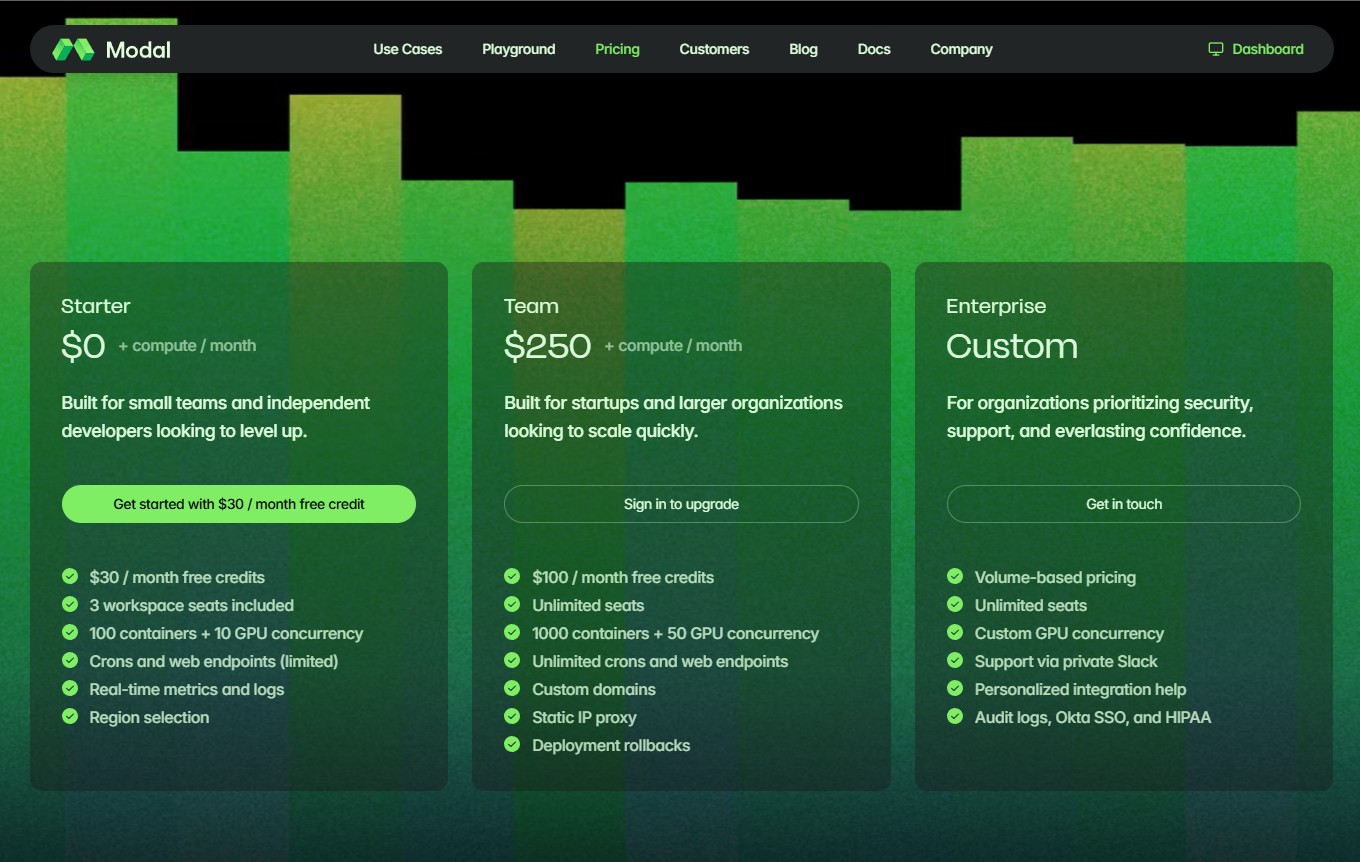Click the text "Static IP proxy"
The height and width of the screenshot is (862, 1360).
tap(584, 717)
